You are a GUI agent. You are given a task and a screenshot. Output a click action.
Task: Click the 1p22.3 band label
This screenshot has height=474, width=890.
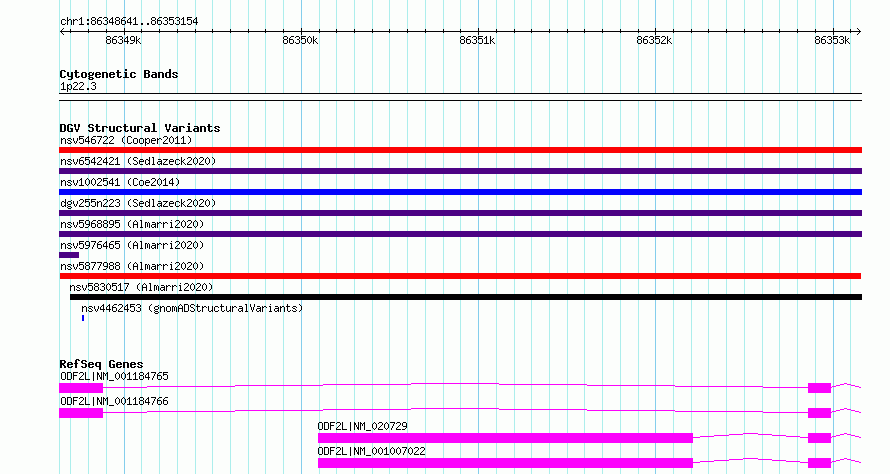point(78,86)
